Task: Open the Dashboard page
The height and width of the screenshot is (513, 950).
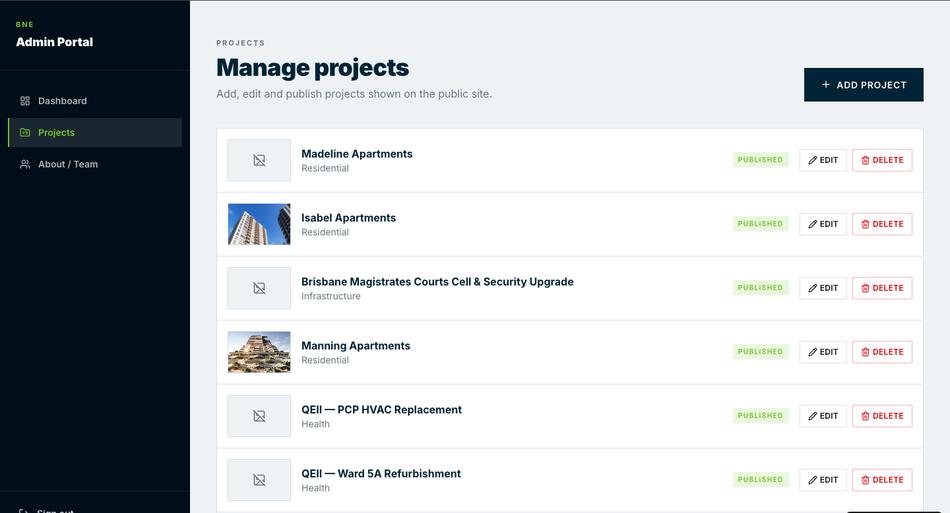Action: click(95, 101)
